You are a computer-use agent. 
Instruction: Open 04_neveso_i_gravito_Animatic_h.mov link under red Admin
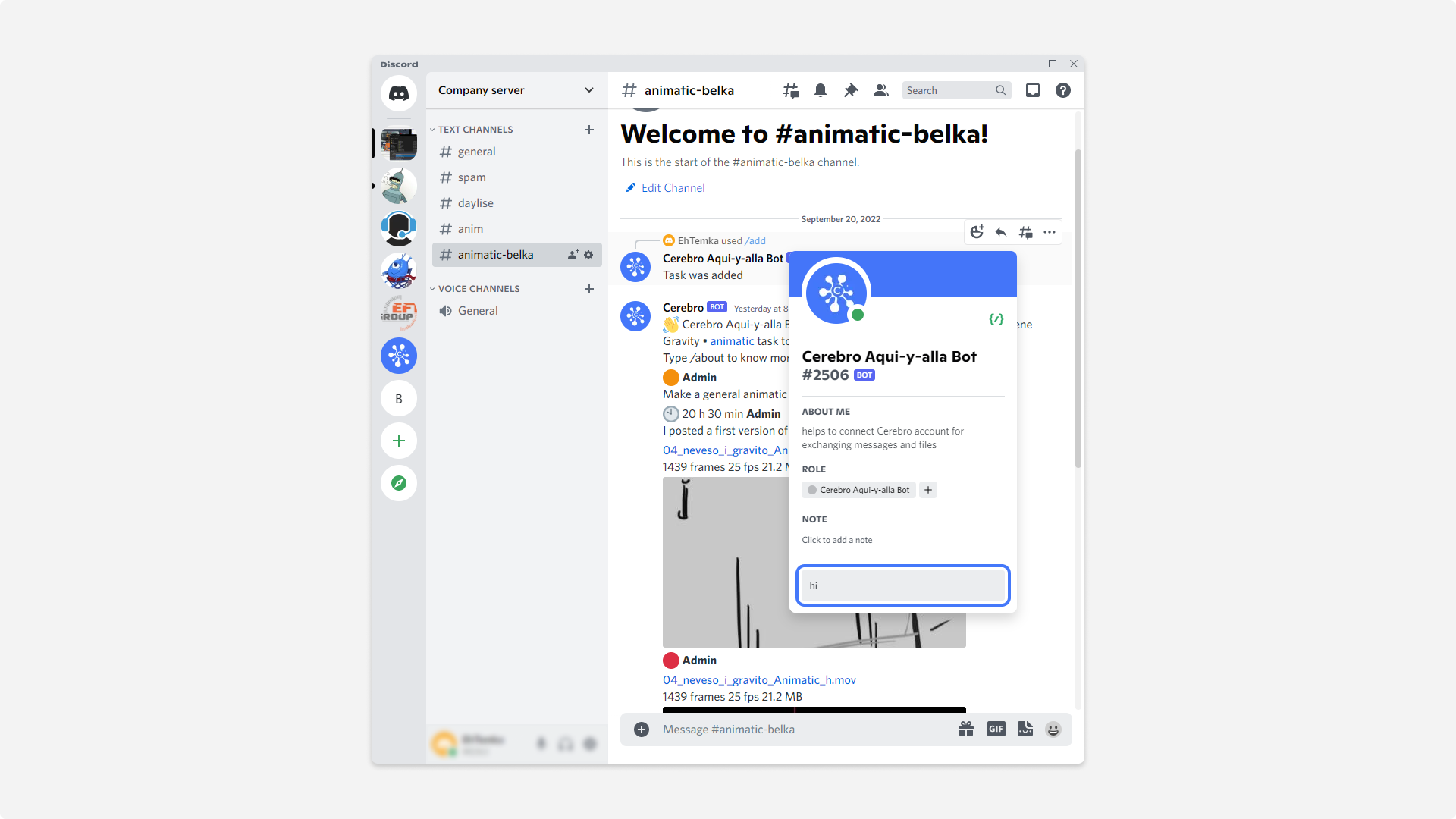tap(759, 680)
